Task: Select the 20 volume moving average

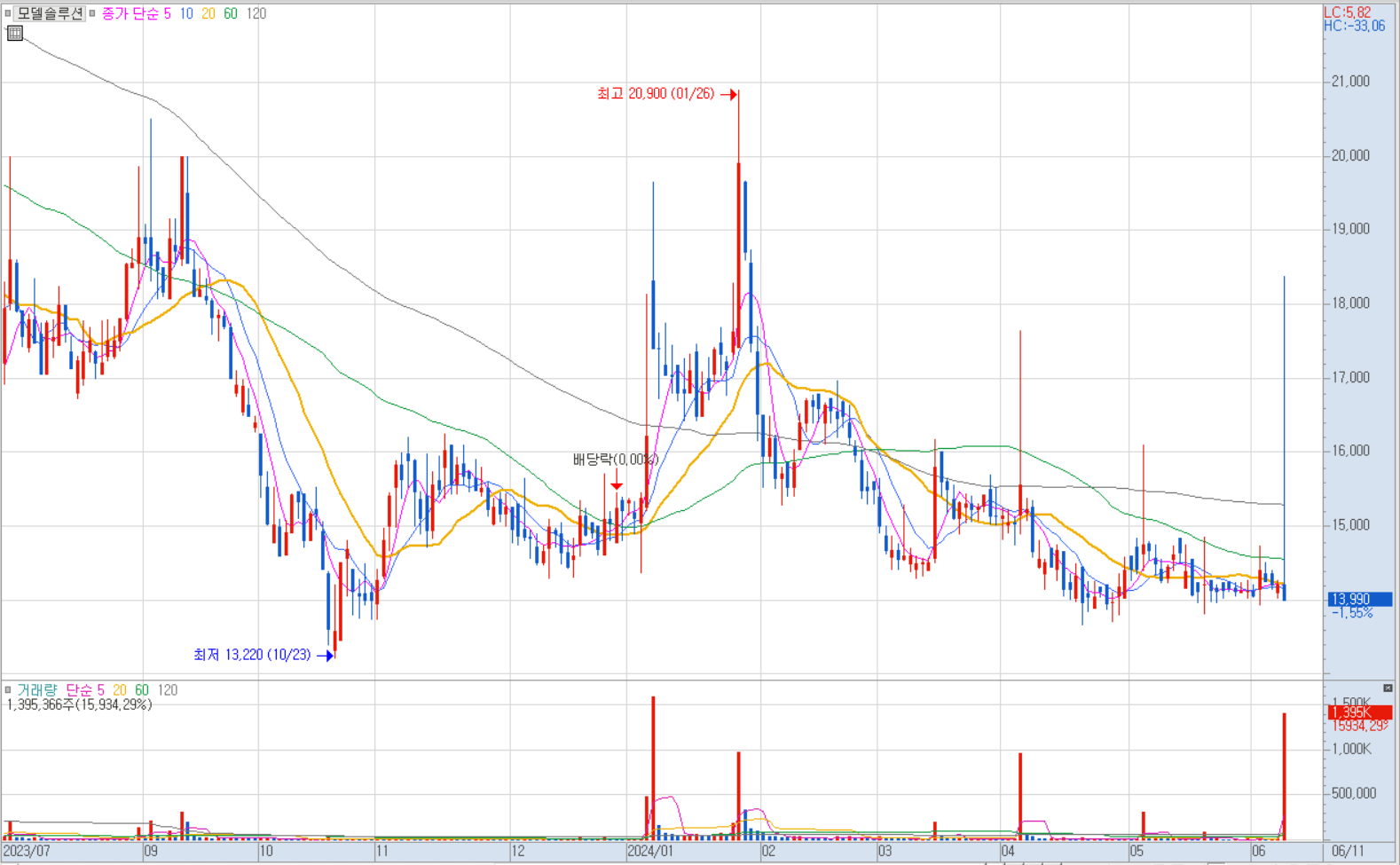Action: [120, 689]
